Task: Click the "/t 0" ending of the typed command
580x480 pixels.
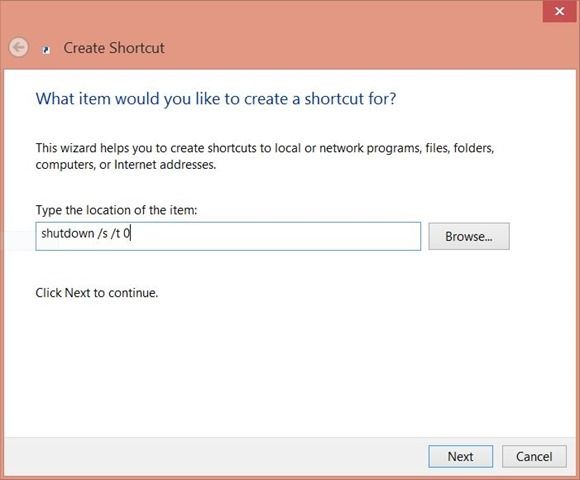Action: (121, 233)
